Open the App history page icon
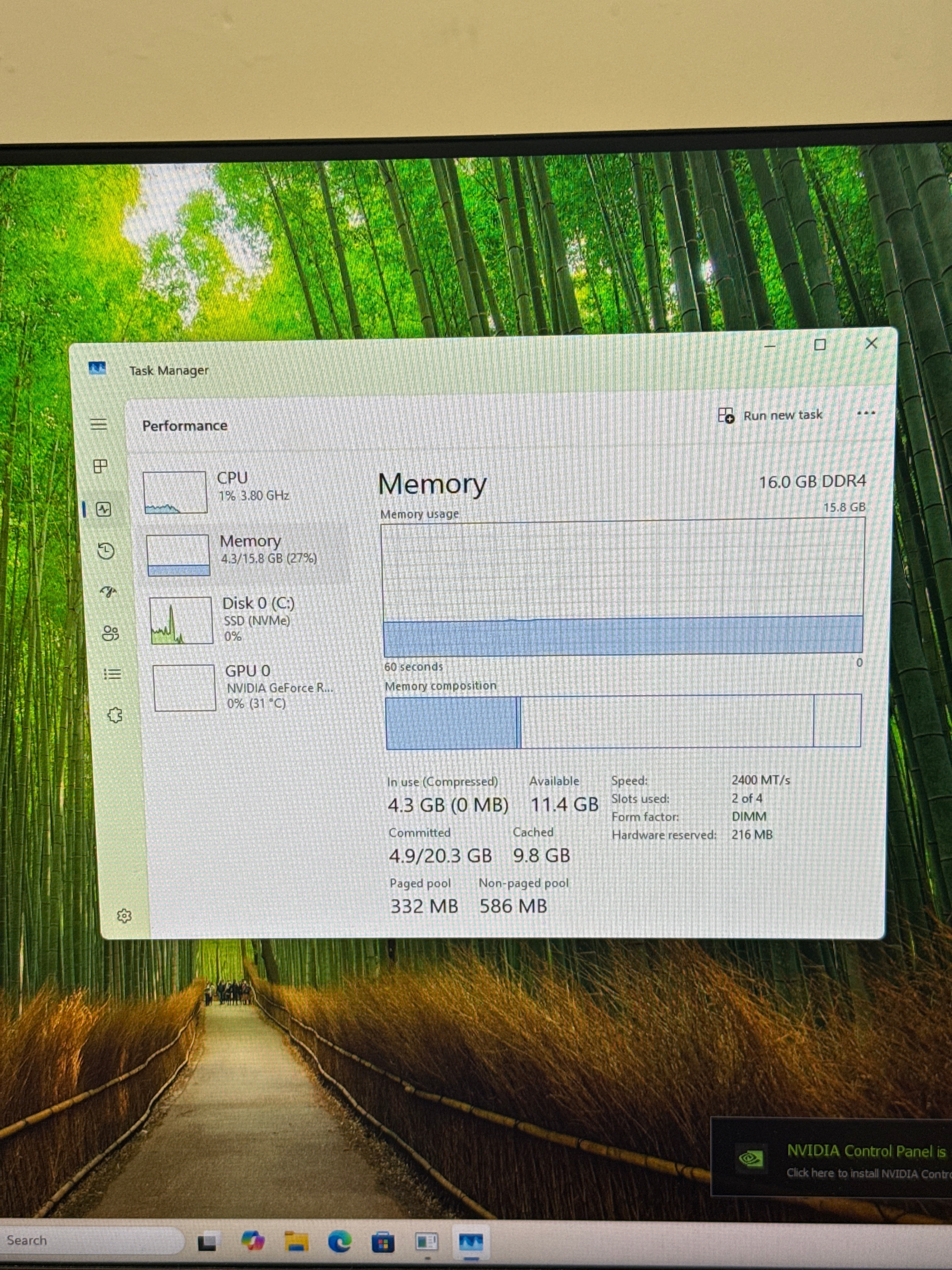Viewport: 952px width, 1270px height. [x=105, y=551]
